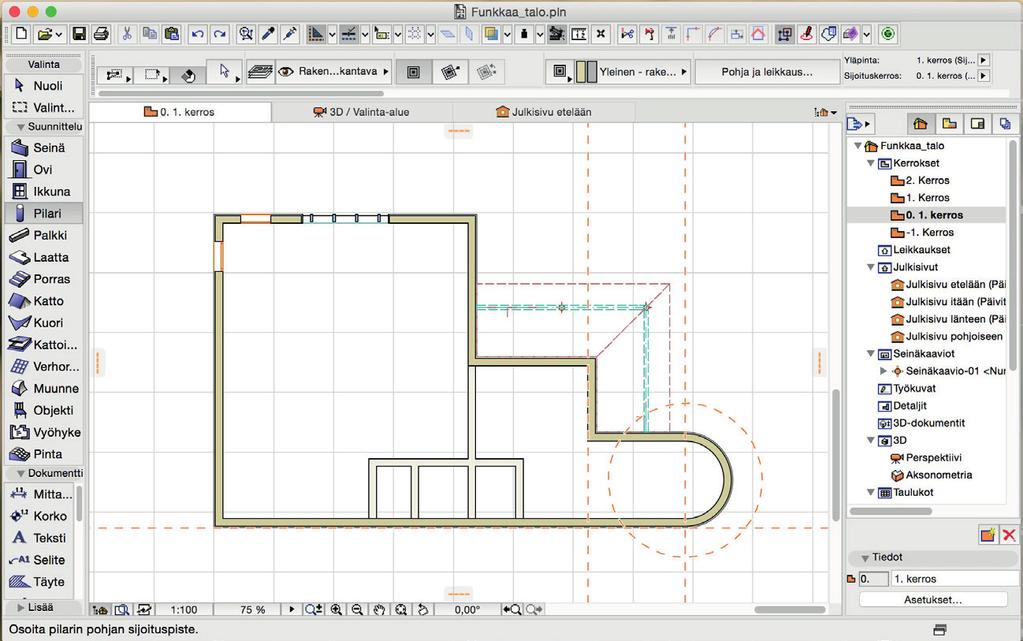This screenshot has width=1023, height=641.
Task: Activate the pan hand tool in status bar
Action: click(379, 610)
